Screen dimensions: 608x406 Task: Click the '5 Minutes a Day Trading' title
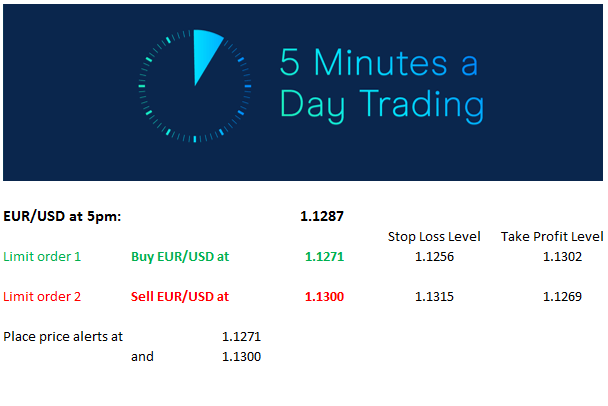click(382, 84)
